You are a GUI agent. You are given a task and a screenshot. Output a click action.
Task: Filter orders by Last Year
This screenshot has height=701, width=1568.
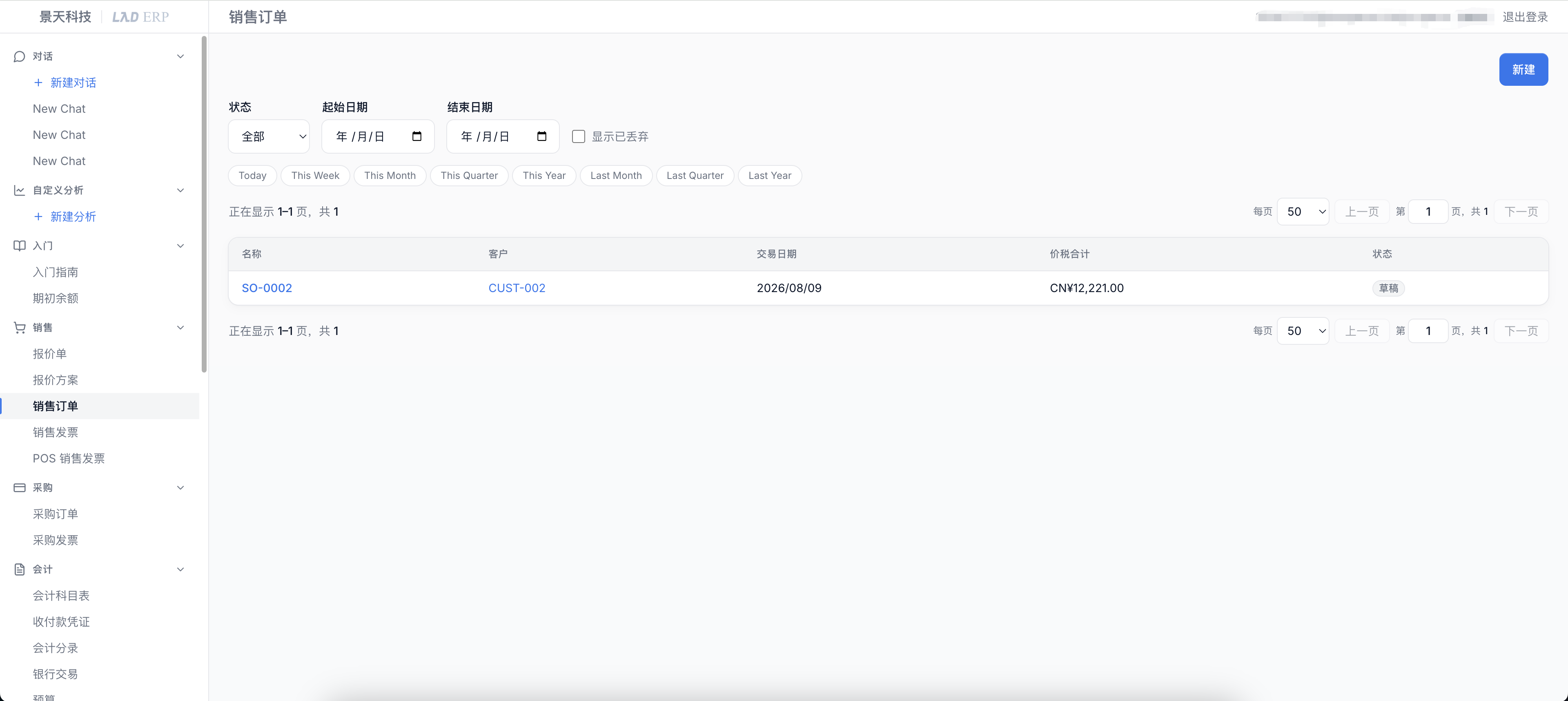770,175
